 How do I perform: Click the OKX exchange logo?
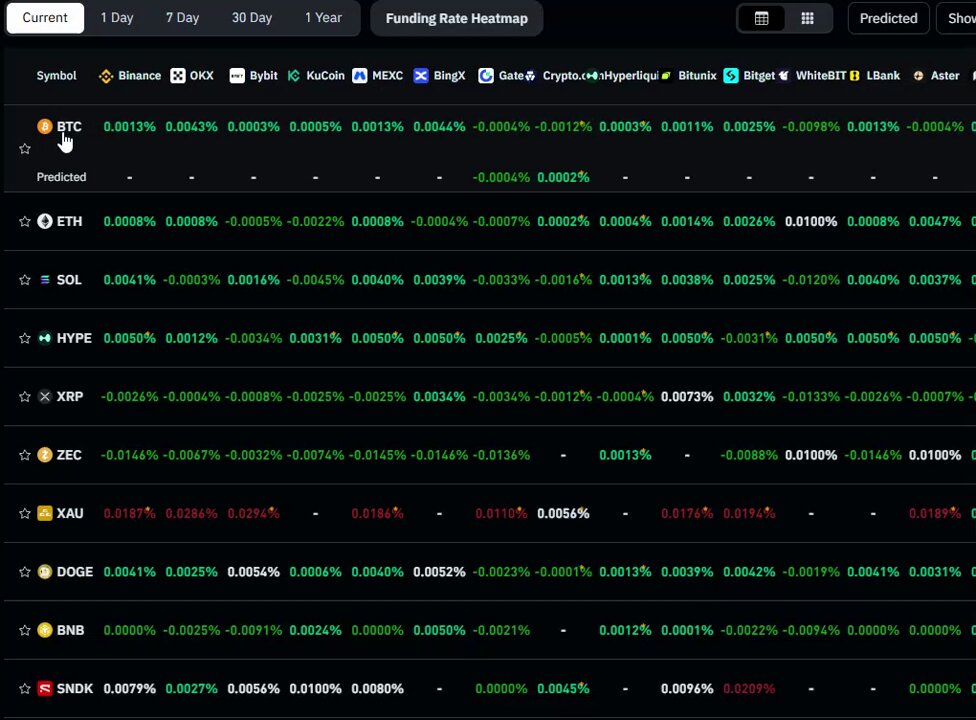[x=178, y=76]
